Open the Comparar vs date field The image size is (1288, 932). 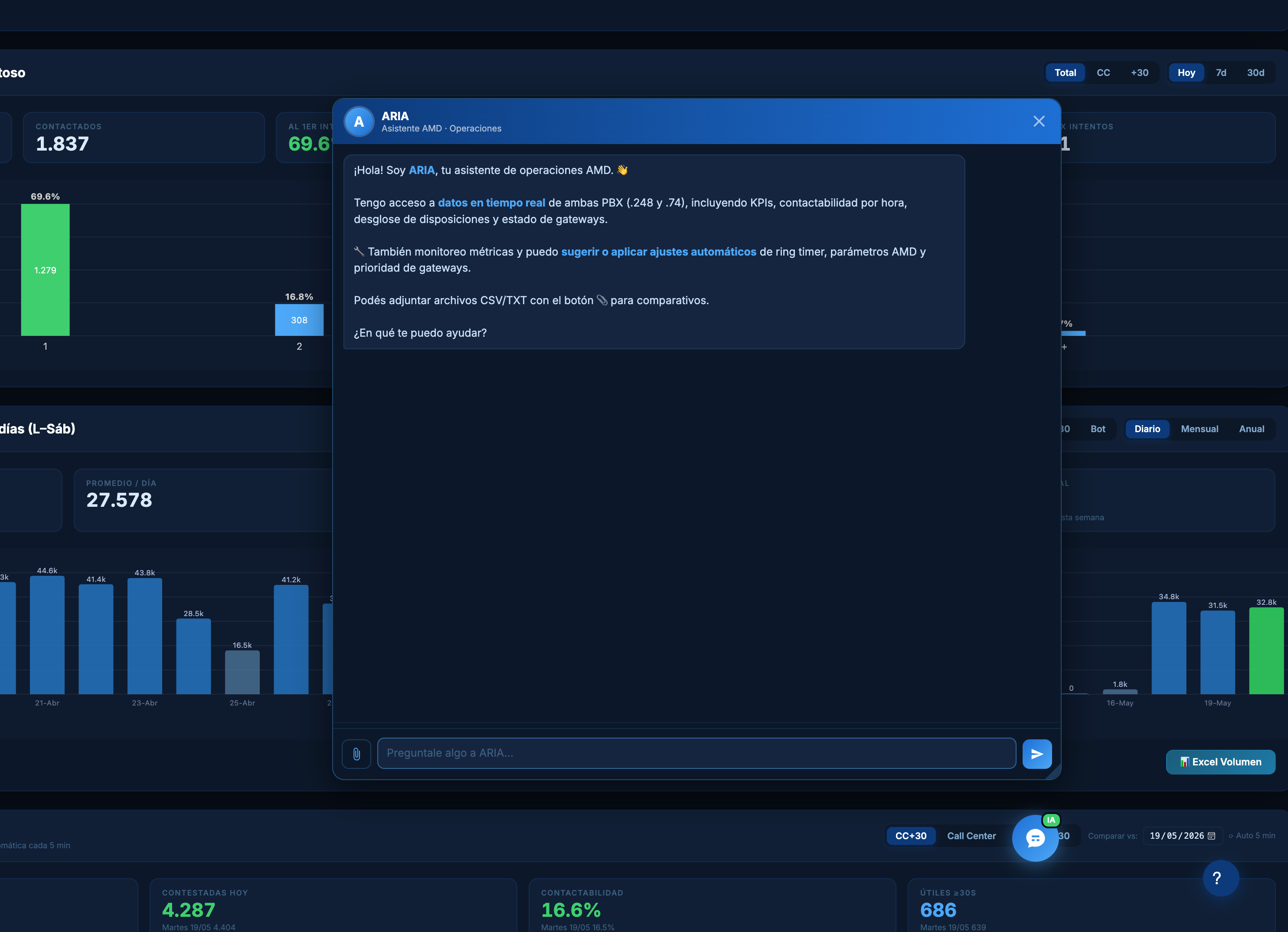(1182, 836)
